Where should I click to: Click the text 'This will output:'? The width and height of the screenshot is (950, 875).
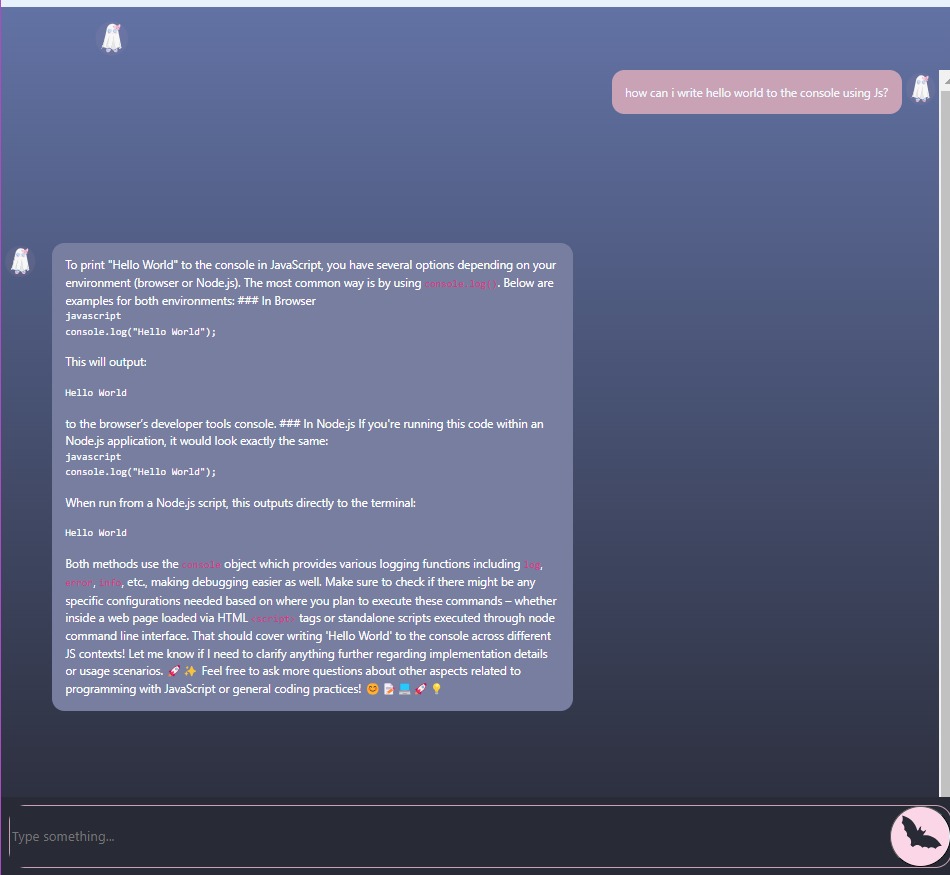tap(106, 362)
